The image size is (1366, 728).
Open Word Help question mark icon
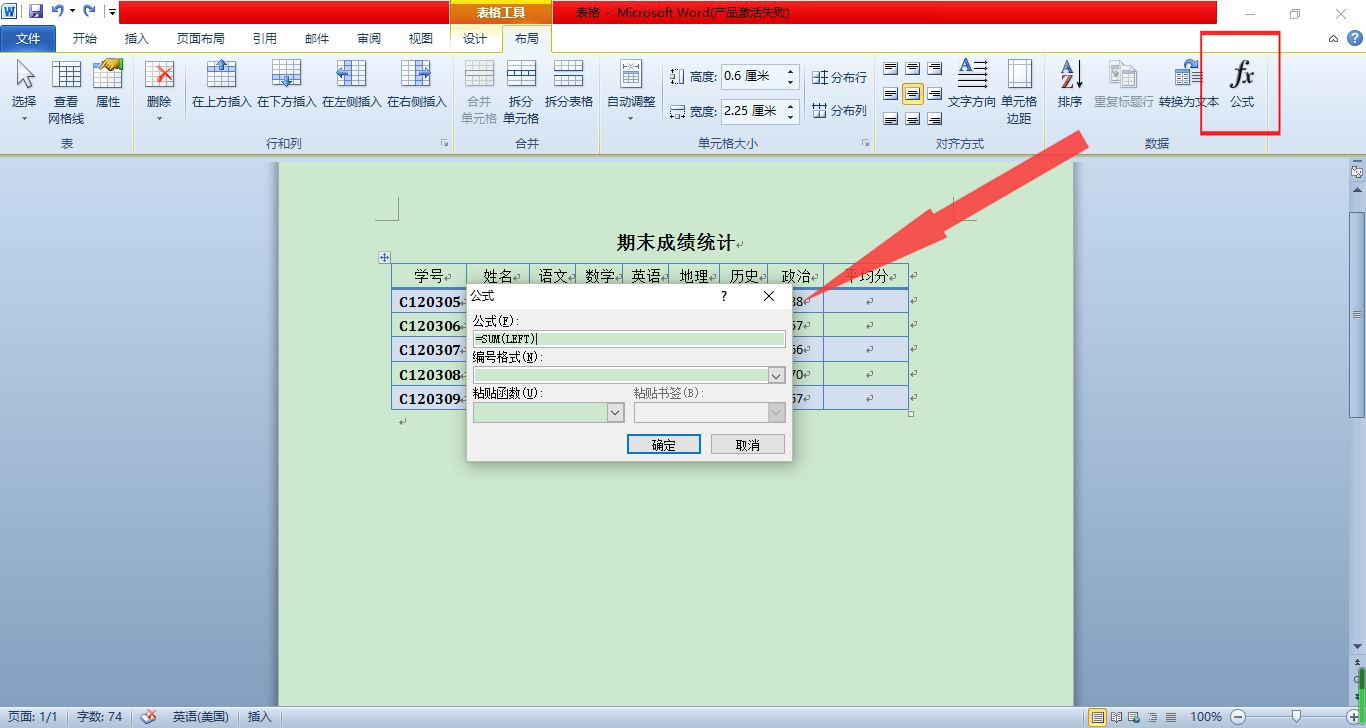pos(1354,39)
